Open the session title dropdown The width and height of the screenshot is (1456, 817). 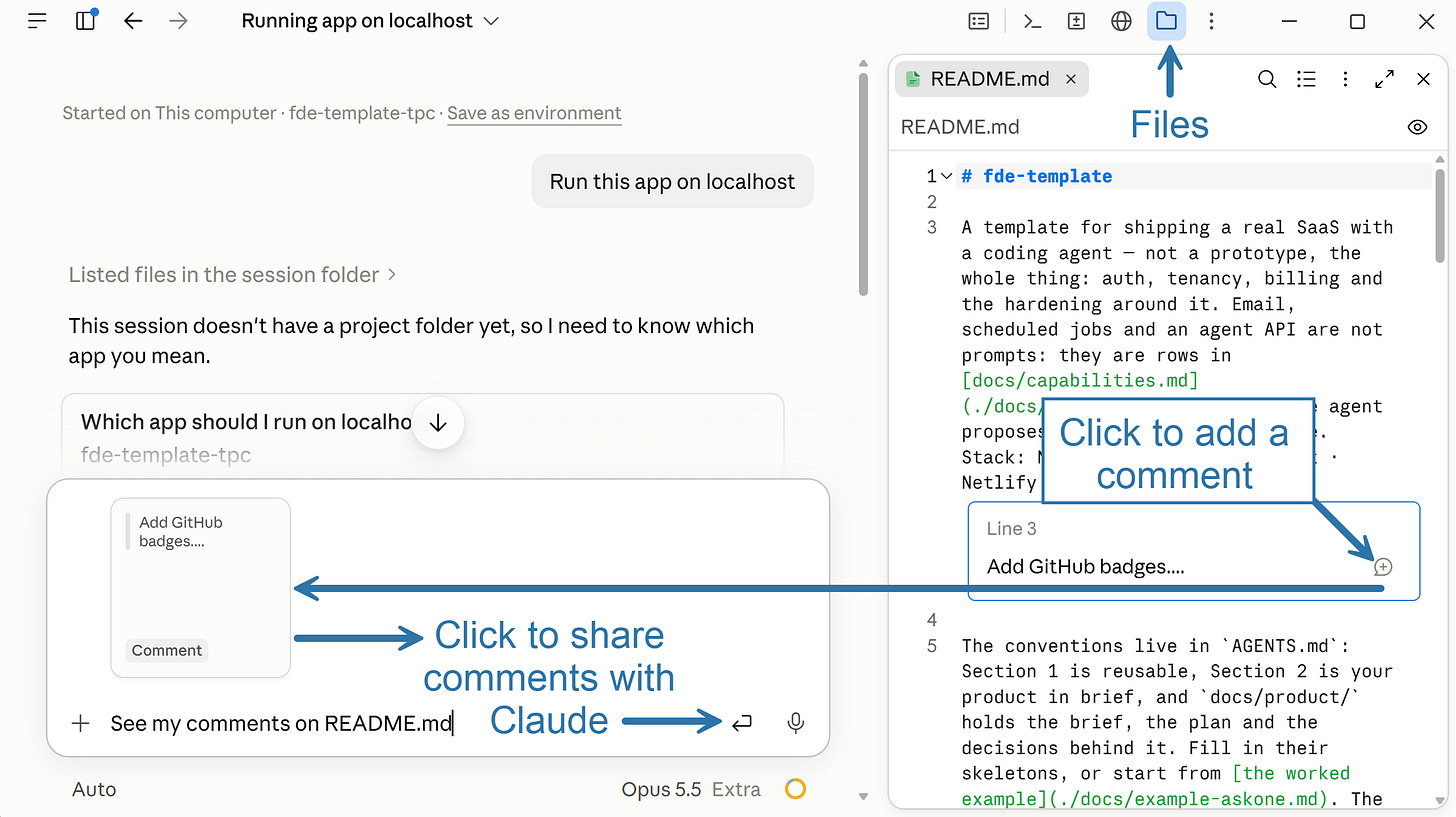point(370,21)
